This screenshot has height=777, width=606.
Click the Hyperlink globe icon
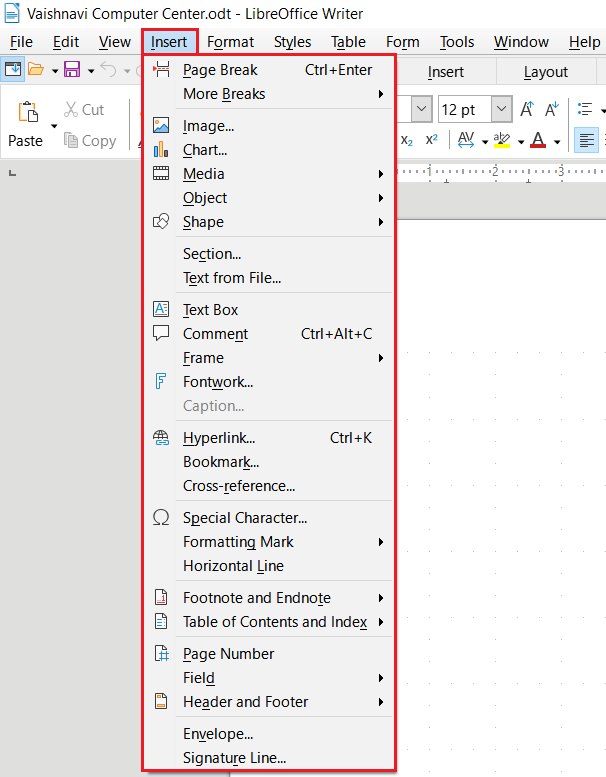161,438
